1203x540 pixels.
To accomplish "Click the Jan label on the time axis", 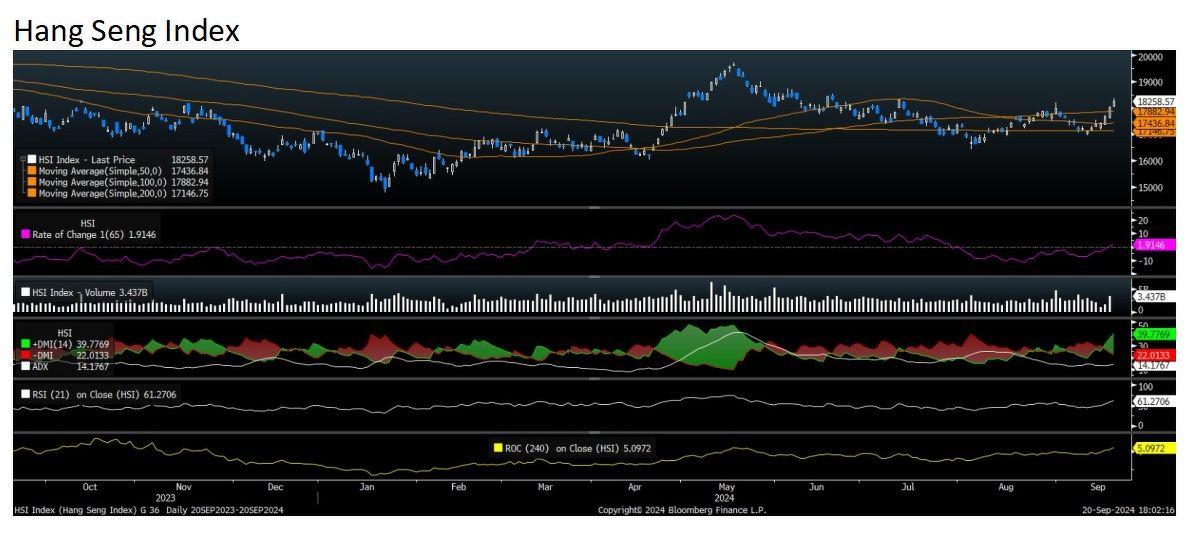I will [x=367, y=487].
